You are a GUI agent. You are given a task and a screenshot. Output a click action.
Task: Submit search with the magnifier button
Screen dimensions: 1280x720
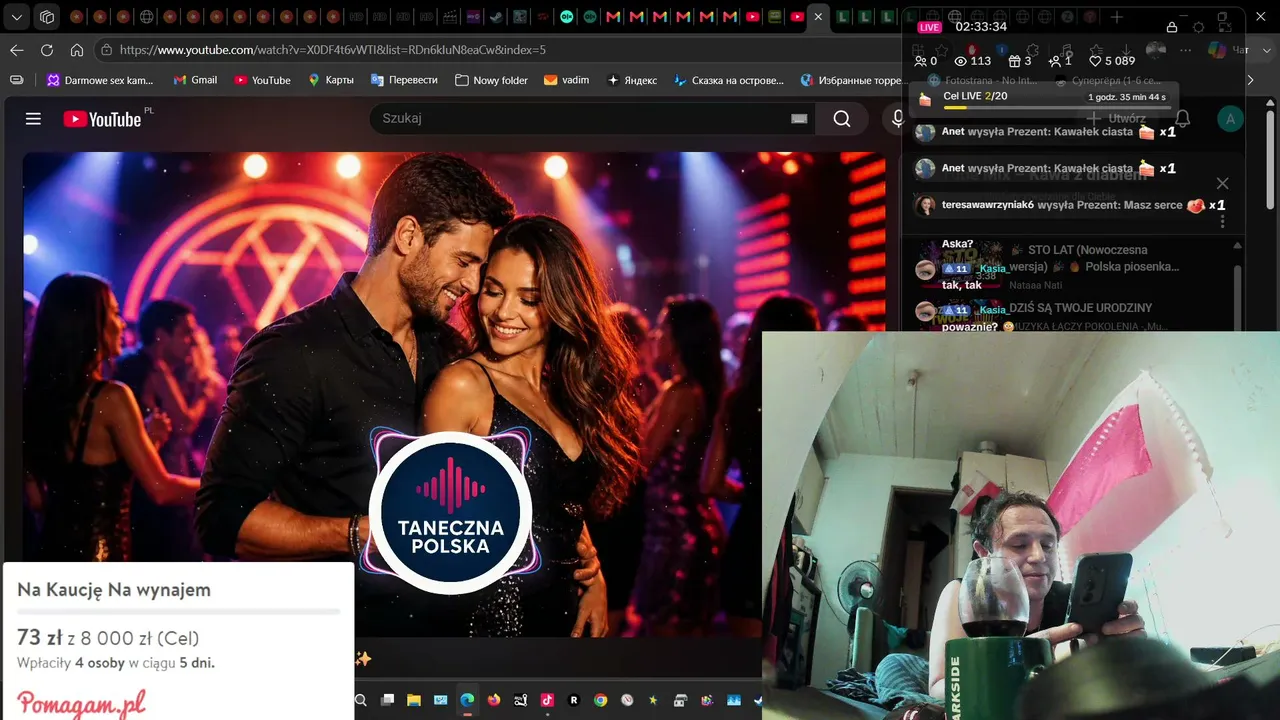[x=842, y=119]
